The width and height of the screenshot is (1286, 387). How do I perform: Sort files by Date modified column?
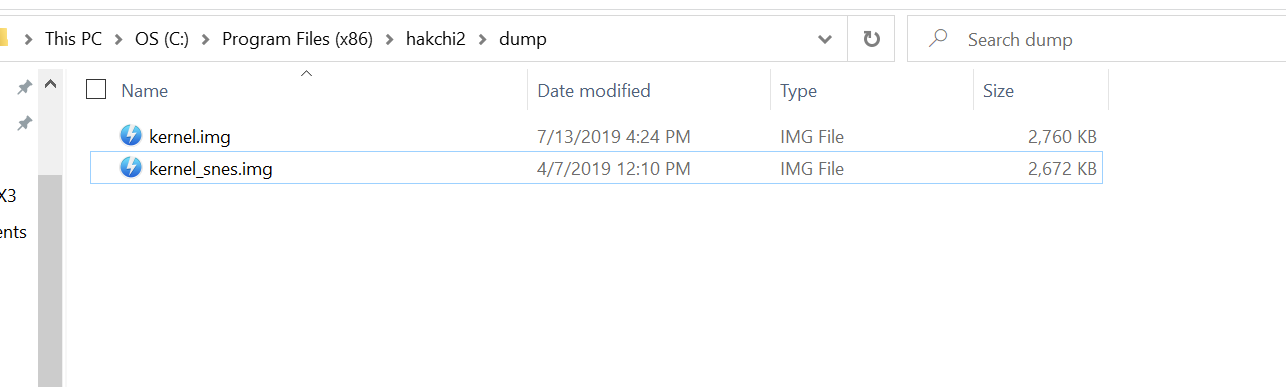point(649,90)
